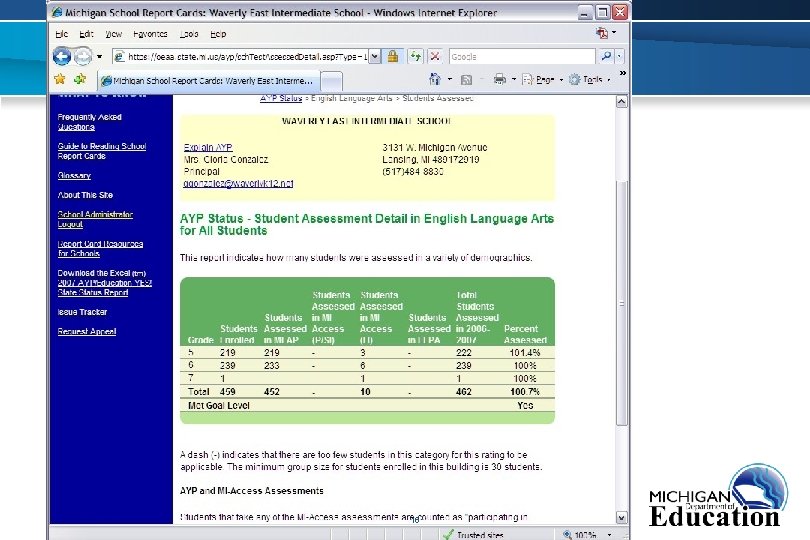Click the Explain AYP link

tap(208, 147)
